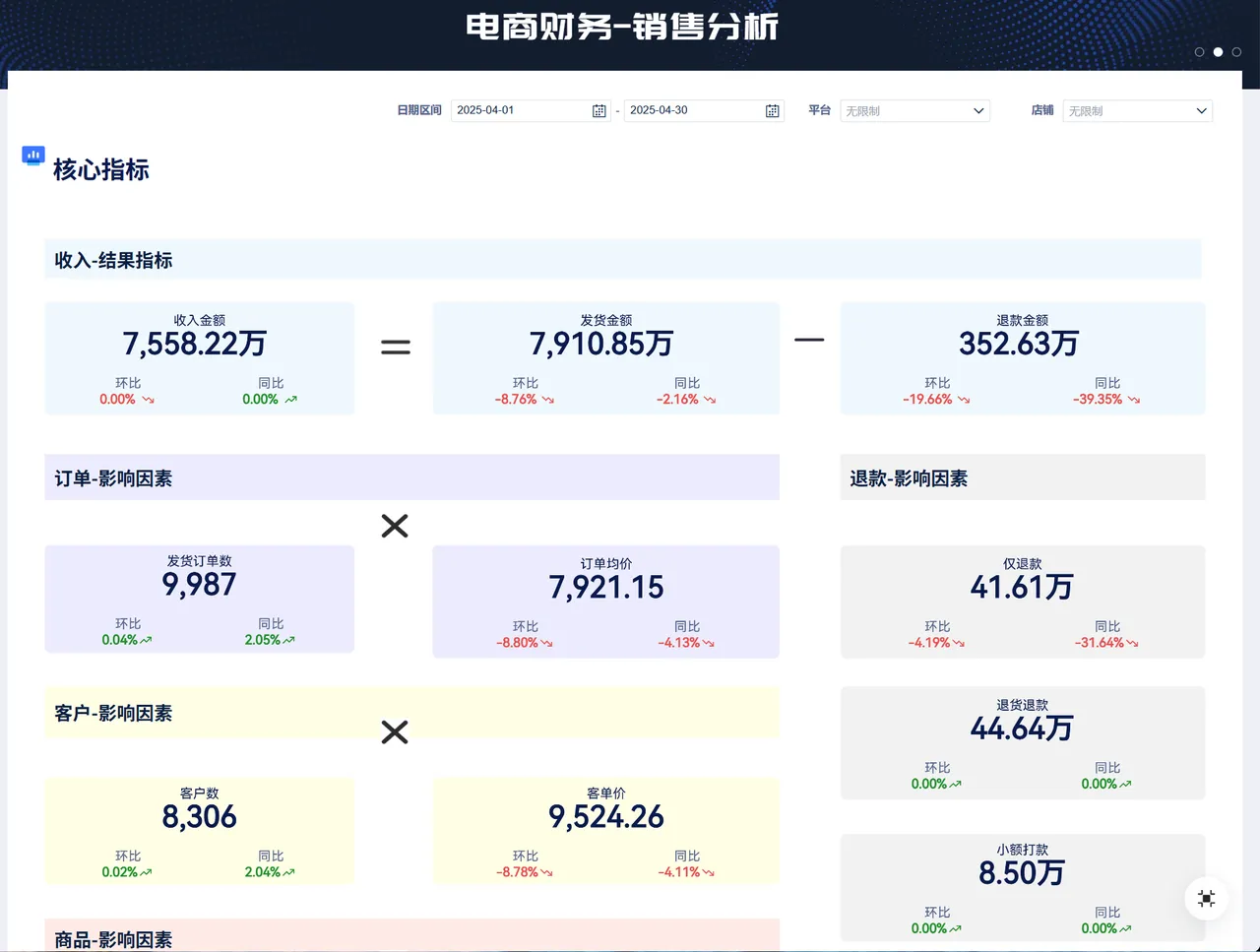
Task: Click the 订单-影响因素 section header
Action: pyautogui.click(x=411, y=477)
